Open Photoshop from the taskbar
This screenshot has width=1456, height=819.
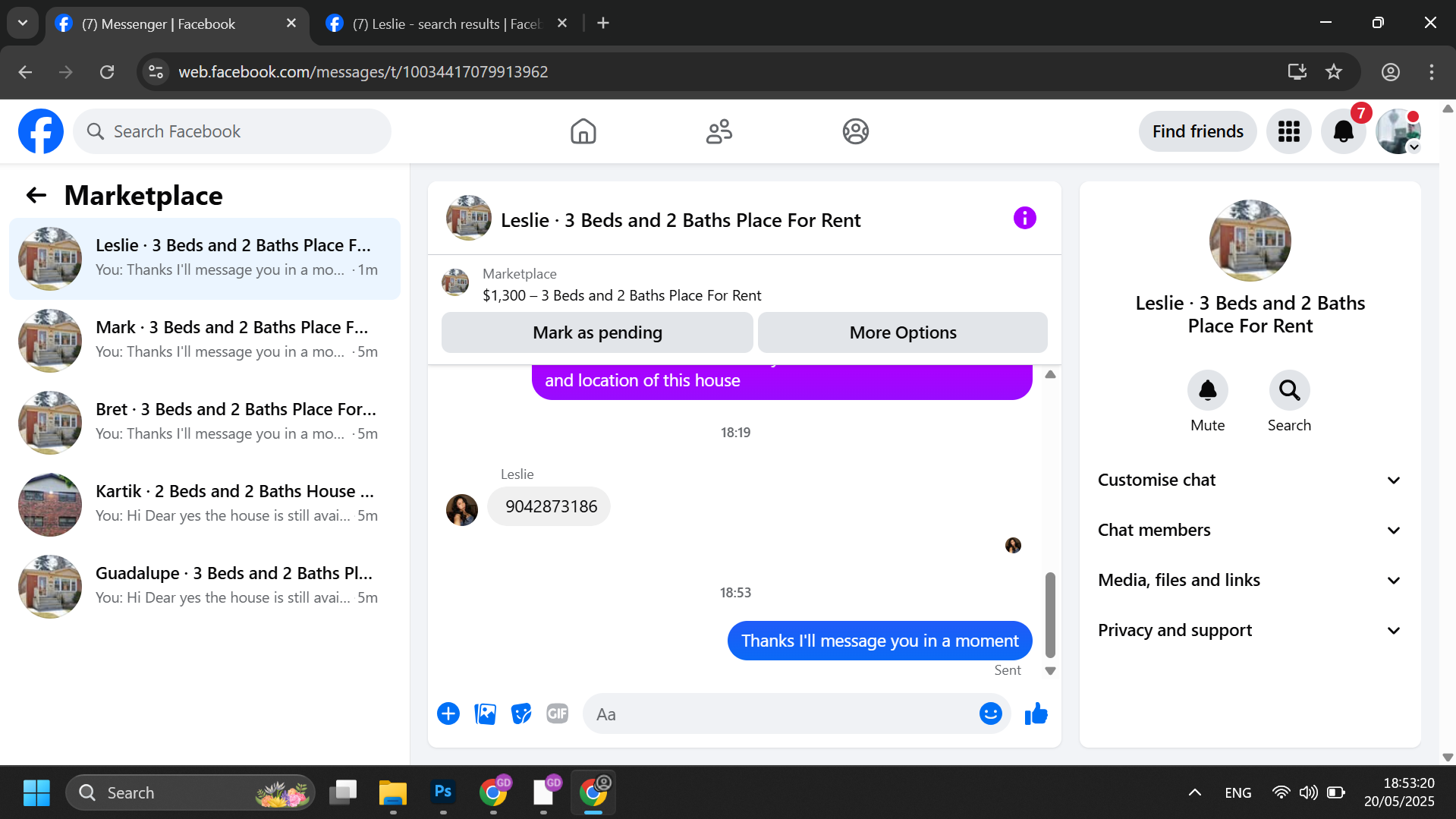[443, 792]
